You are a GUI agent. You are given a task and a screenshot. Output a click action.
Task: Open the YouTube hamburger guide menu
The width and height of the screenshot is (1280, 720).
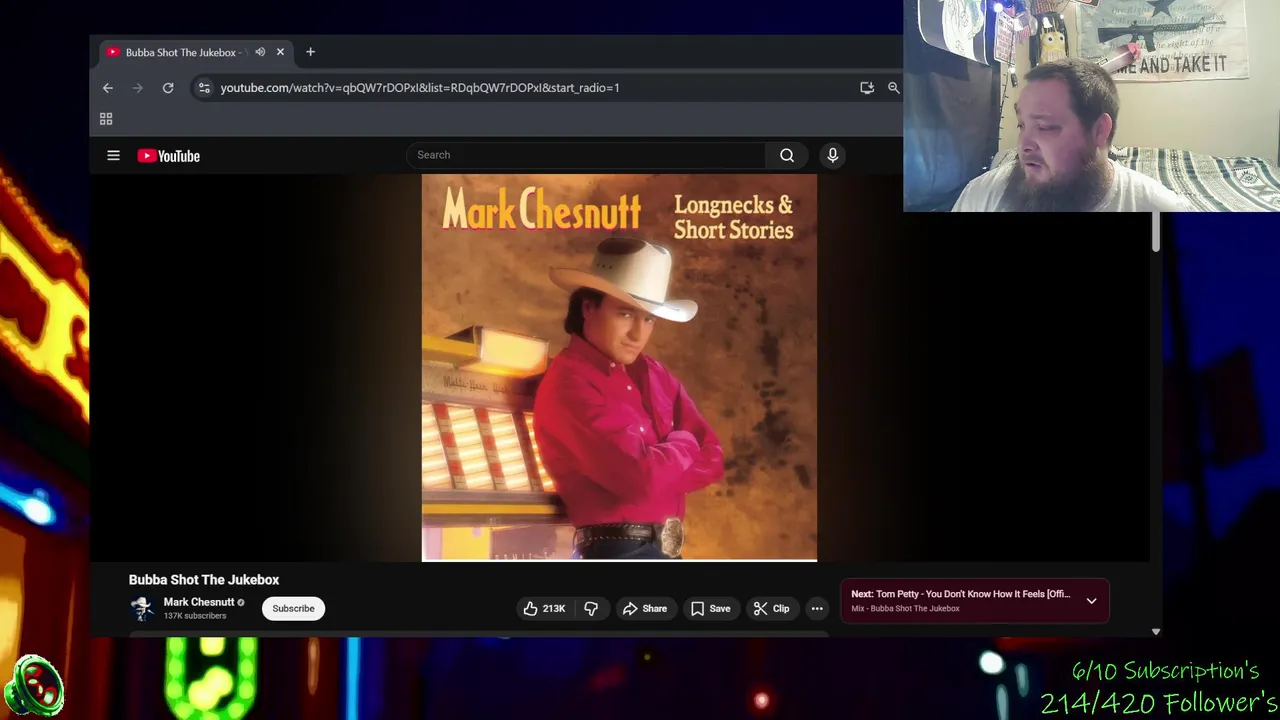tap(113, 156)
